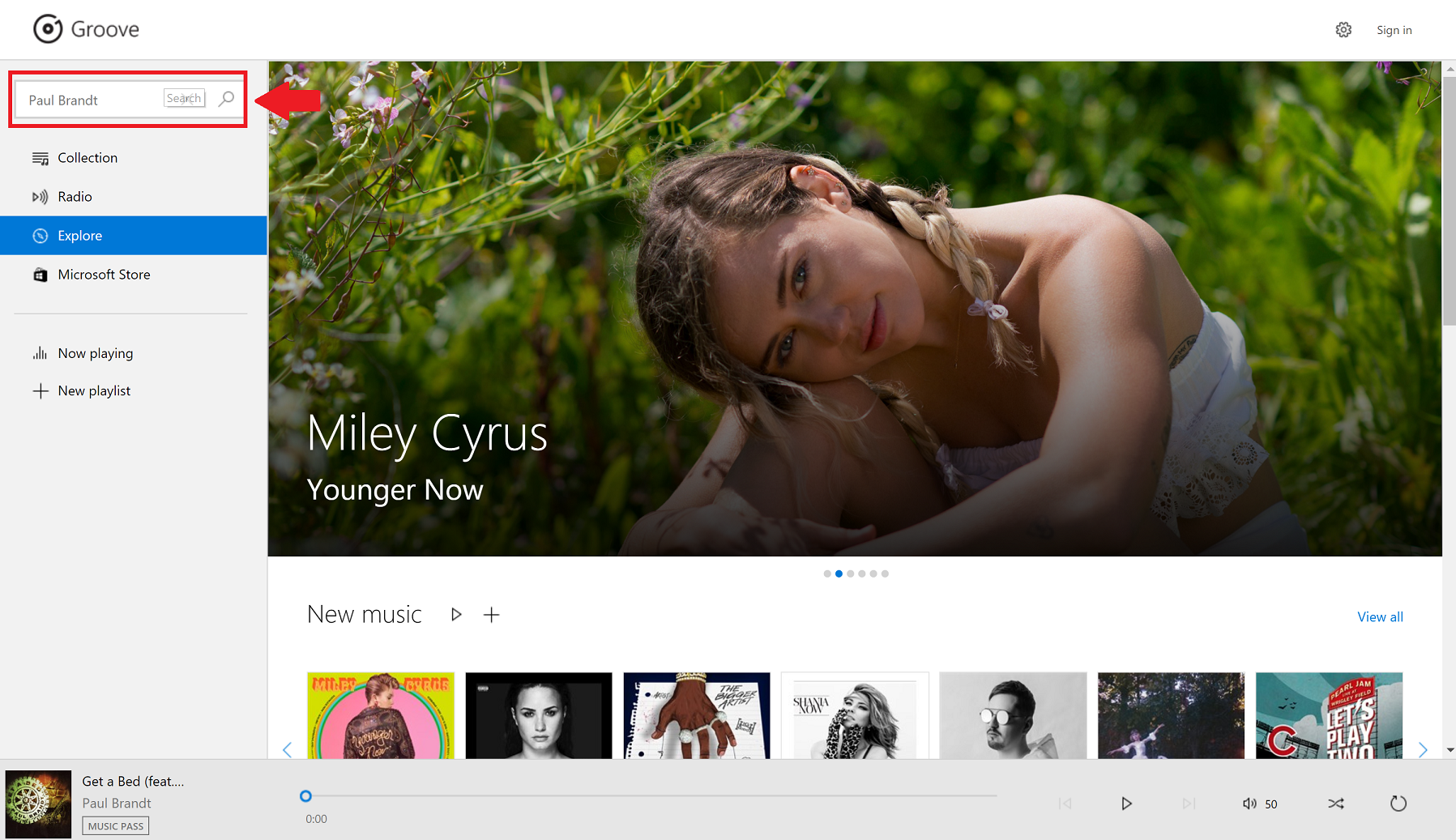
Task: Open Microsoft Store from the sidebar
Action: [134, 275]
